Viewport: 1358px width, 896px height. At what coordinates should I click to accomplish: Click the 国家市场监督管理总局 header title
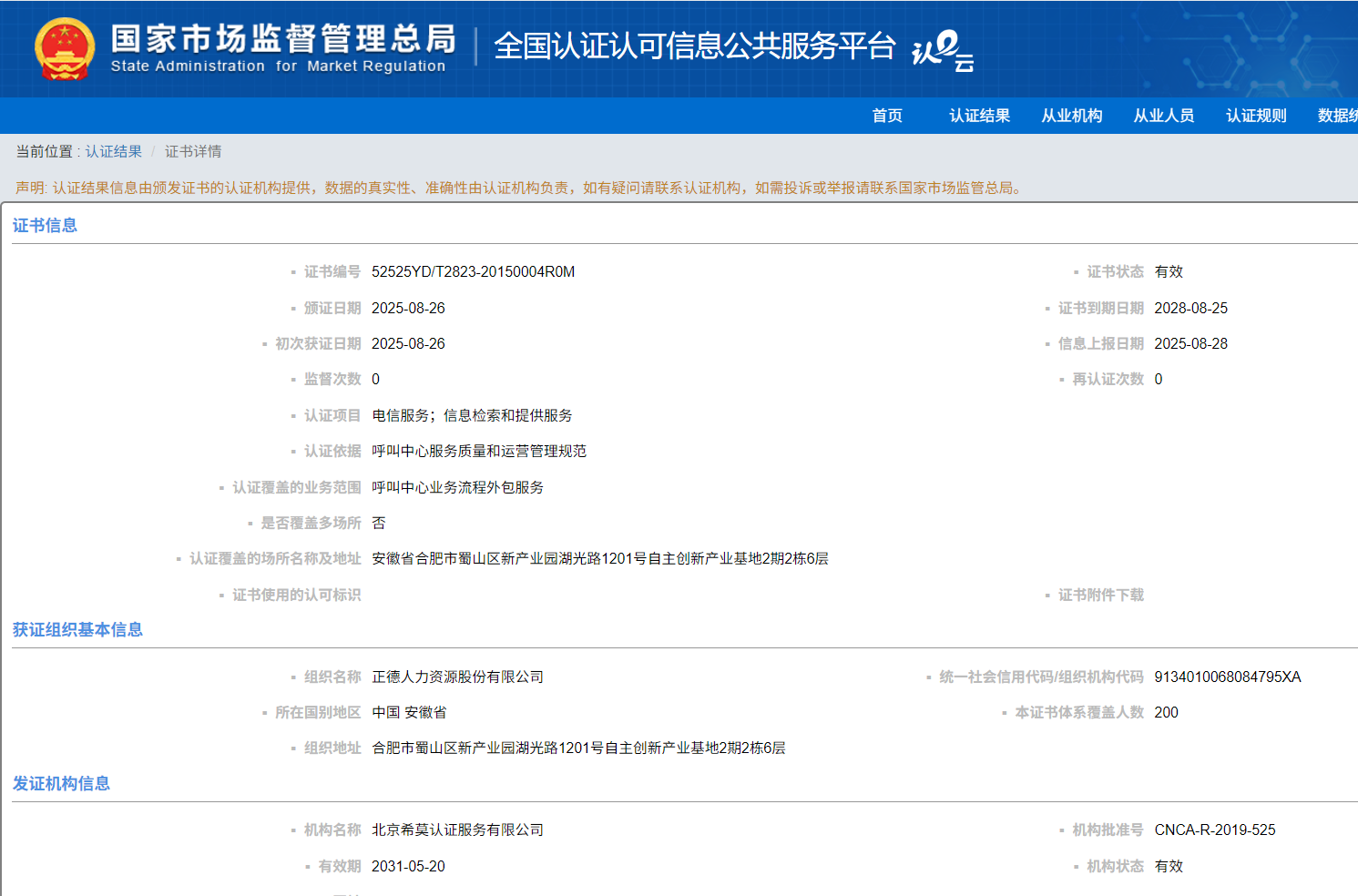point(282,39)
